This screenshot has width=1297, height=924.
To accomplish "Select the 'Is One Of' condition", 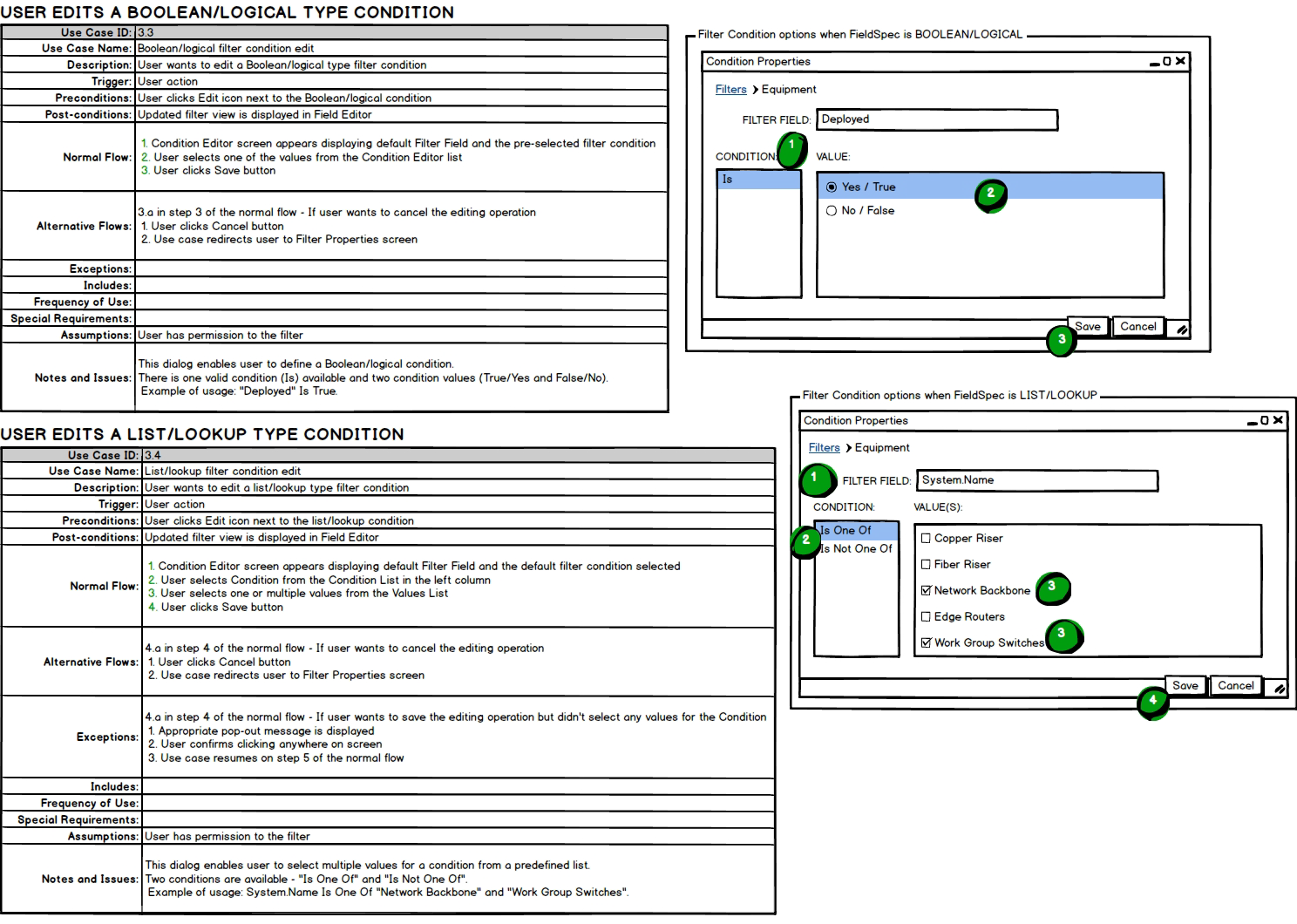I will (856, 530).
